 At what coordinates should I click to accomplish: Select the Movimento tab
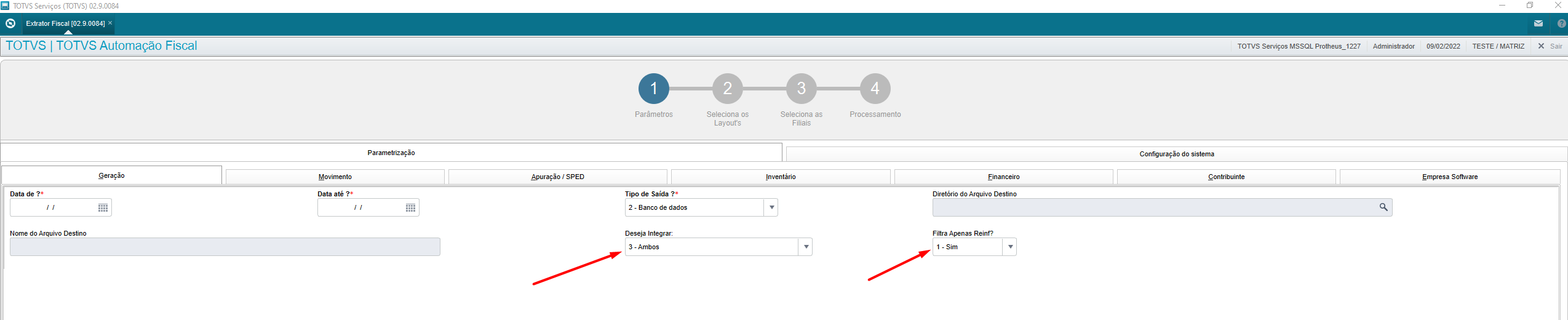coord(335,177)
